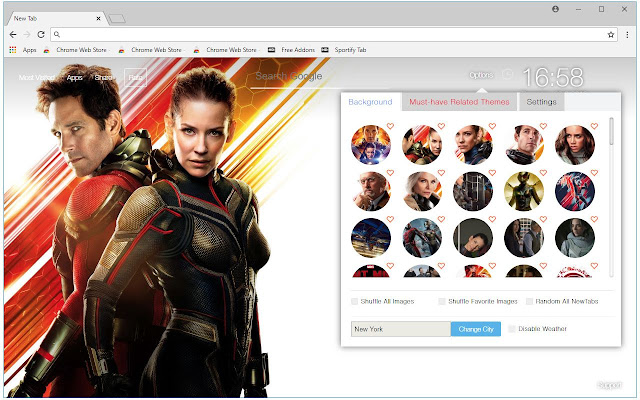Favorite the heart on the red-blue art poster thumbnail
This screenshot has height=400, width=640.
tap(594, 173)
